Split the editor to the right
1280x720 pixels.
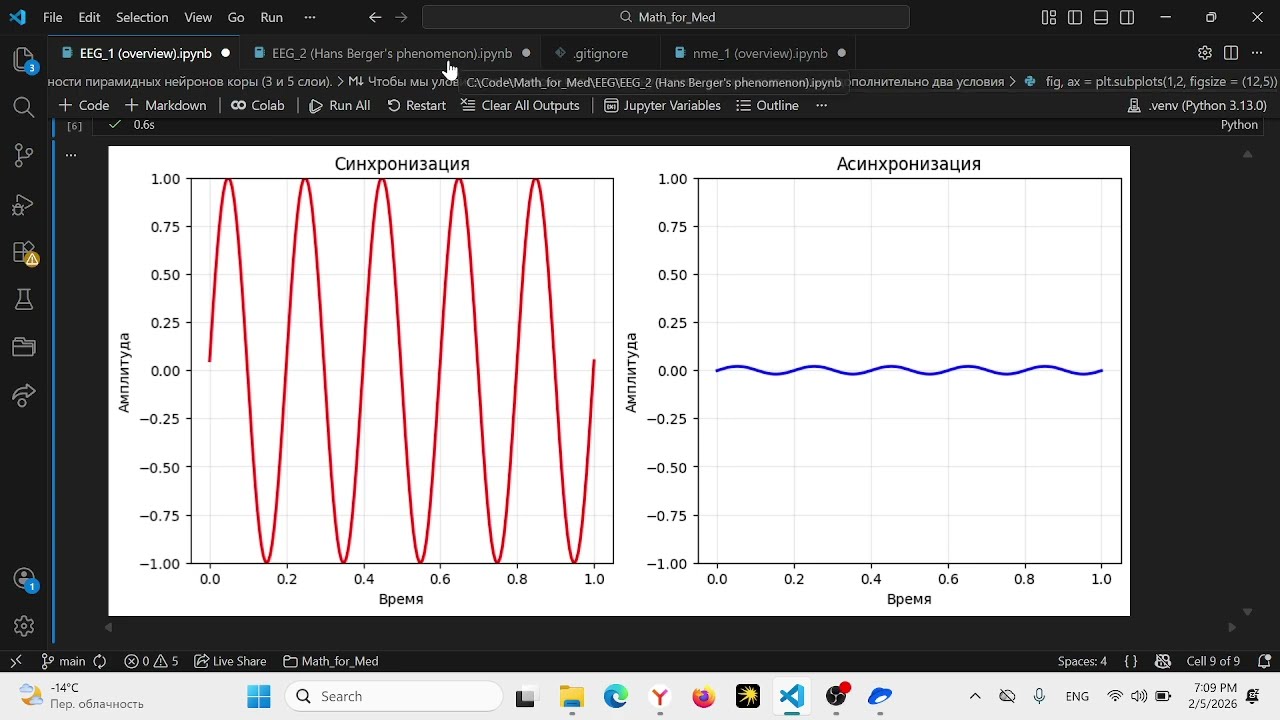[1231, 53]
